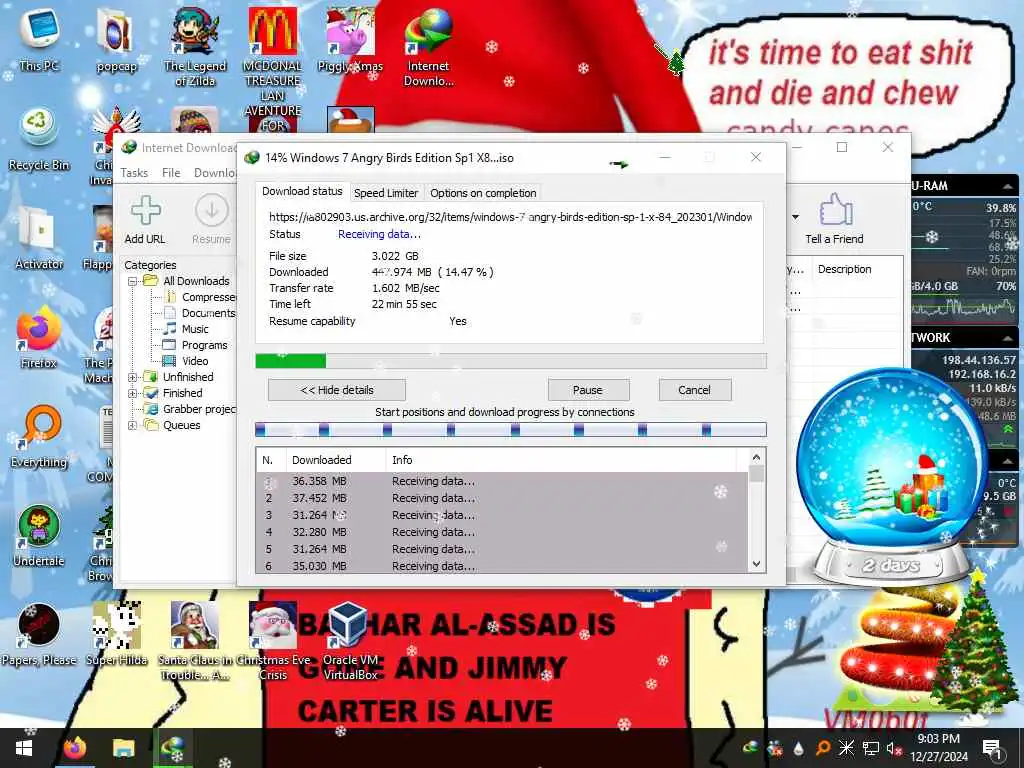Expand the Queues category
This screenshot has width=1024, height=768.
coord(133,425)
